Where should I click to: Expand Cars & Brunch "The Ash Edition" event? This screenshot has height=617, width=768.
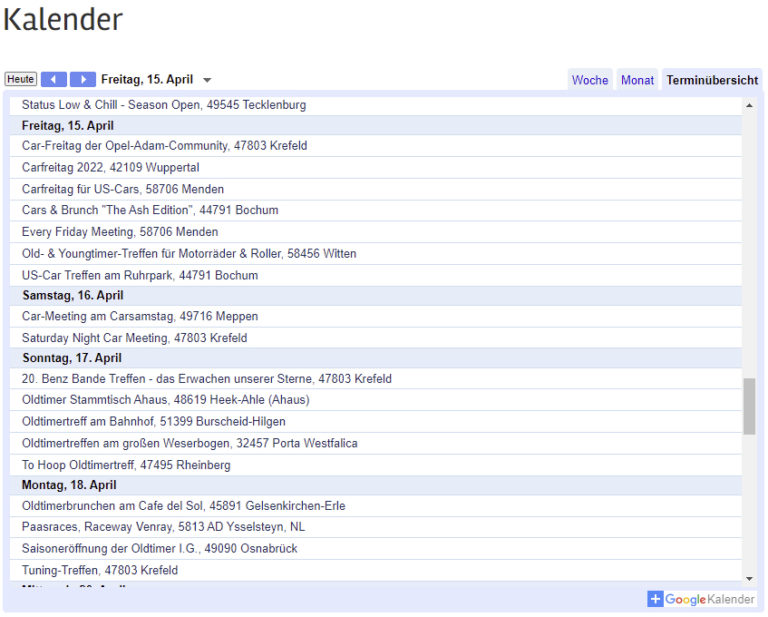150,211
